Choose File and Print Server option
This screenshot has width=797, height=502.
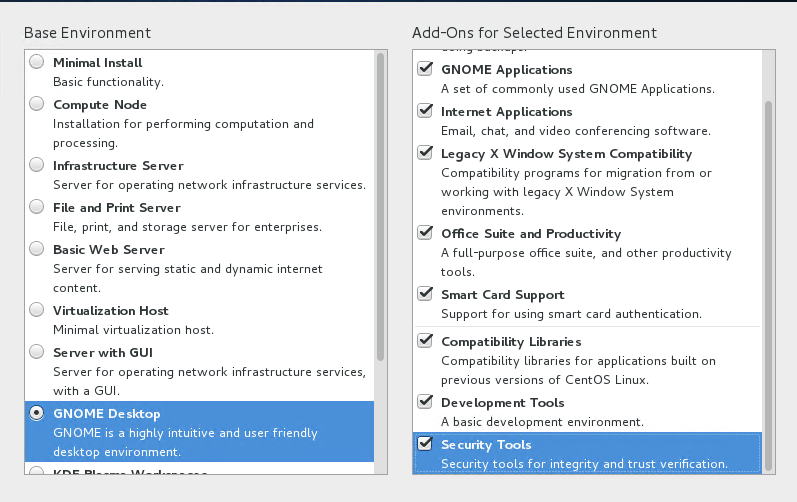click(37, 207)
